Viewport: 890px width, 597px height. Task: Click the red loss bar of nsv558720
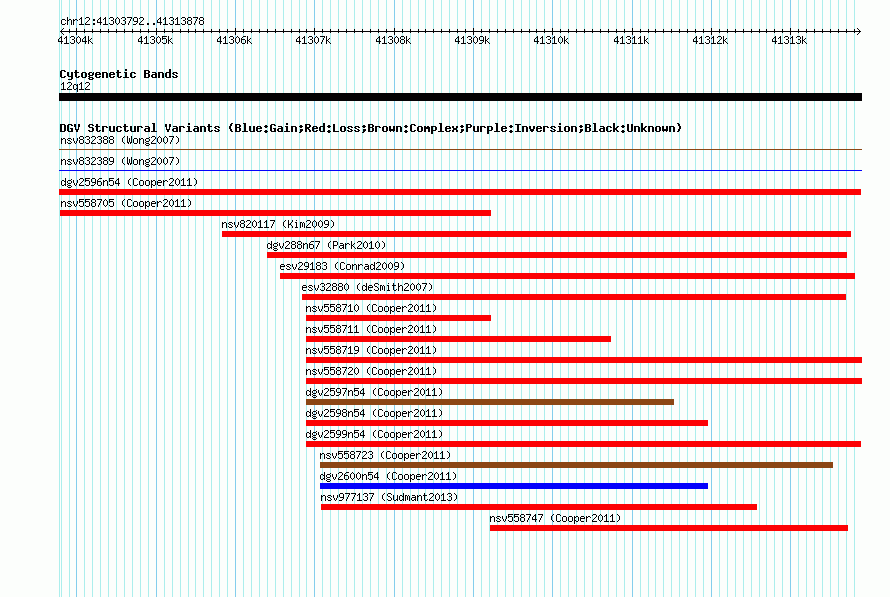pyautogui.click(x=583, y=381)
